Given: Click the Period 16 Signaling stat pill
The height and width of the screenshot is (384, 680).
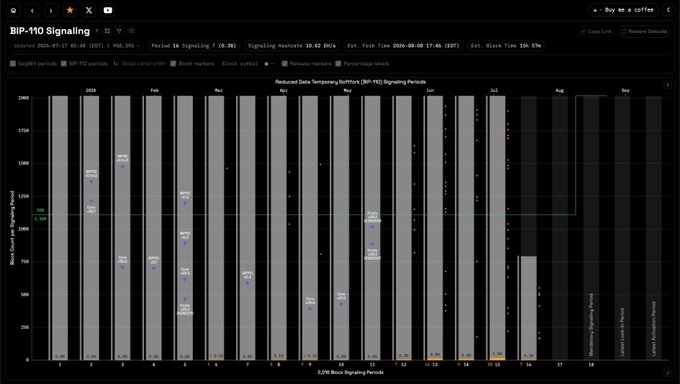Looking at the screenshot, I should (x=193, y=46).
